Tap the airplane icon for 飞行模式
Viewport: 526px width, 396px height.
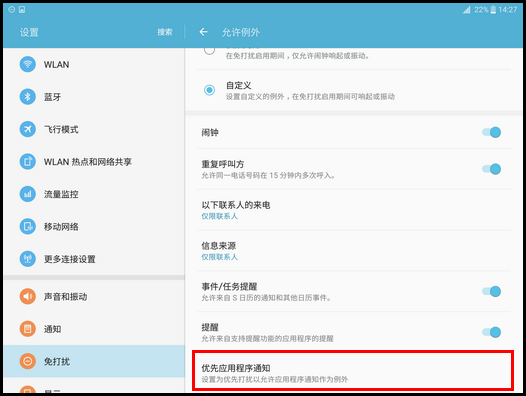click(28, 129)
